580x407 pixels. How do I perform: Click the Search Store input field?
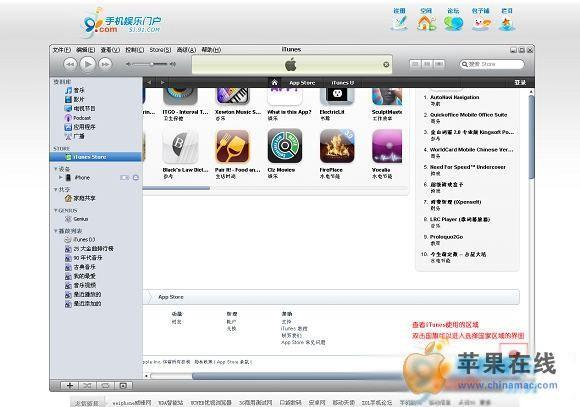[492, 64]
